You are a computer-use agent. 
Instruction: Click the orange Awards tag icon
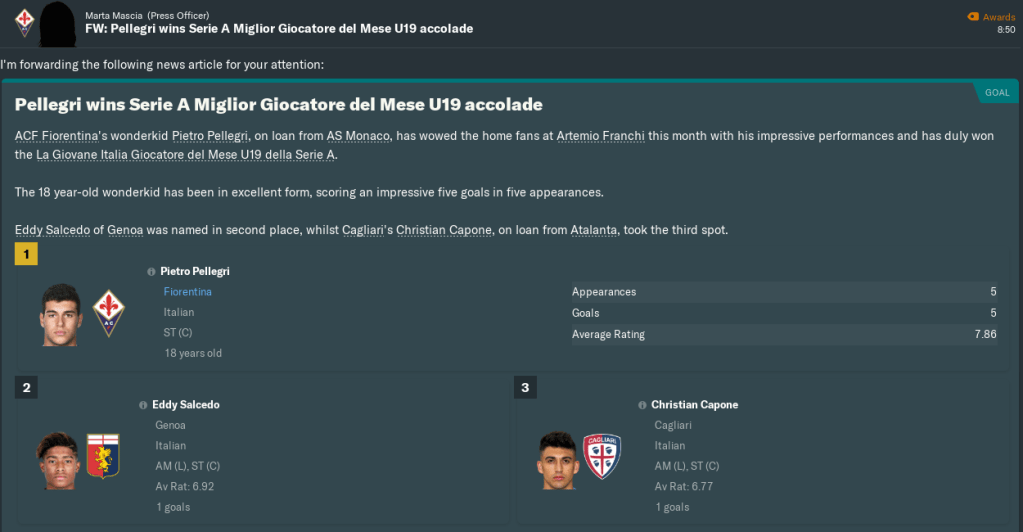click(x=973, y=17)
